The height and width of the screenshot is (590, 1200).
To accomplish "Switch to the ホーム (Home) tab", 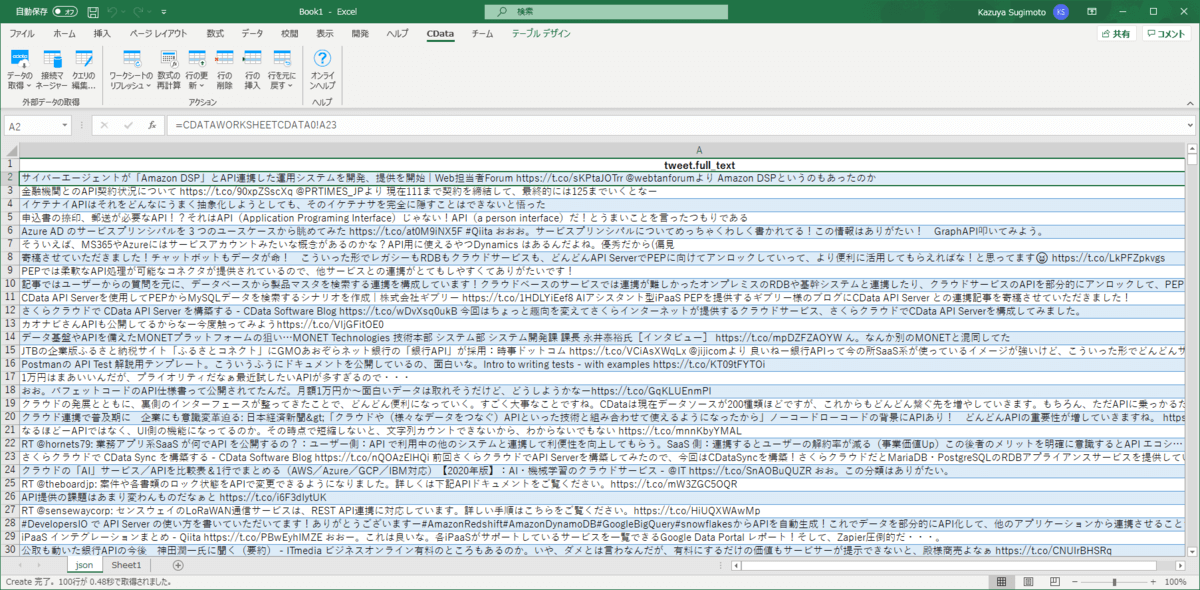I will tap(64, 33).
